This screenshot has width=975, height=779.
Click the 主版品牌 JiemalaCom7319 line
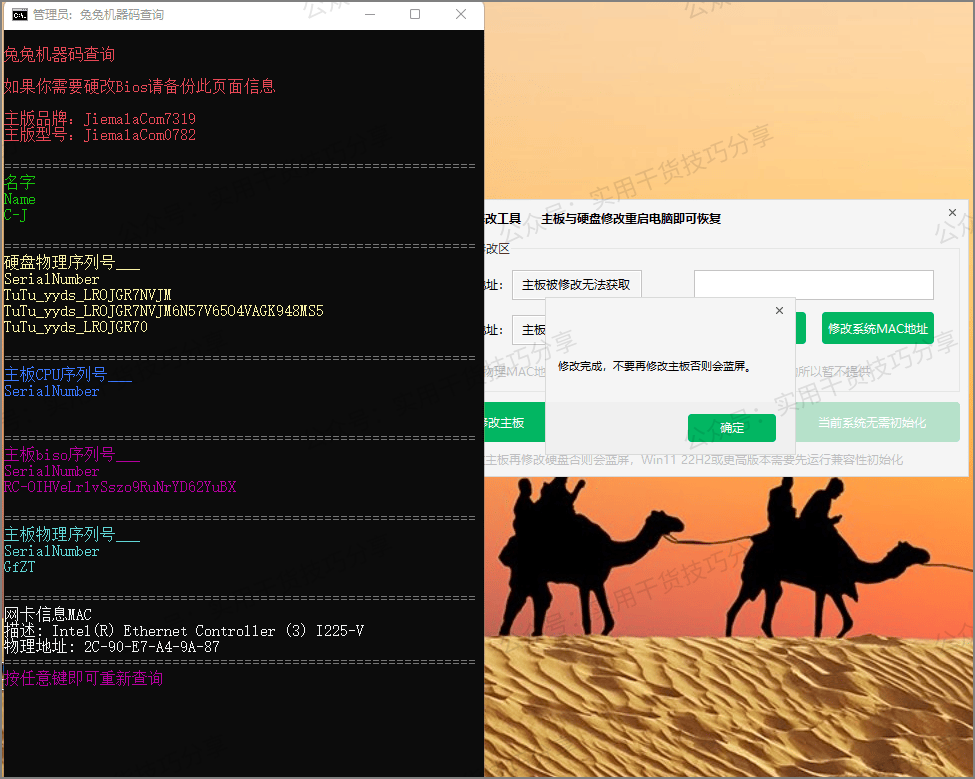[100, 119]
